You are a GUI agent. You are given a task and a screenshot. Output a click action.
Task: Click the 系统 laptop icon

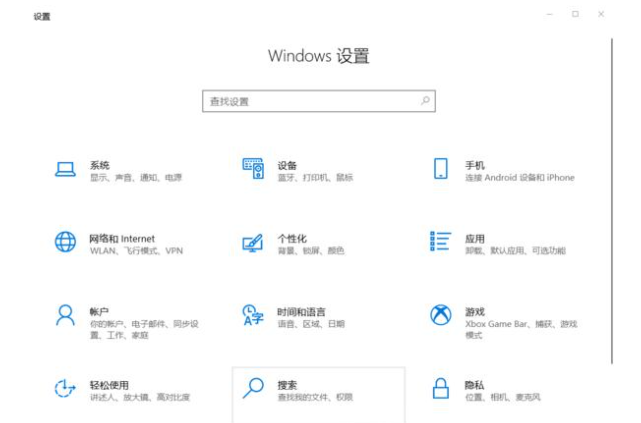point(65,170)
